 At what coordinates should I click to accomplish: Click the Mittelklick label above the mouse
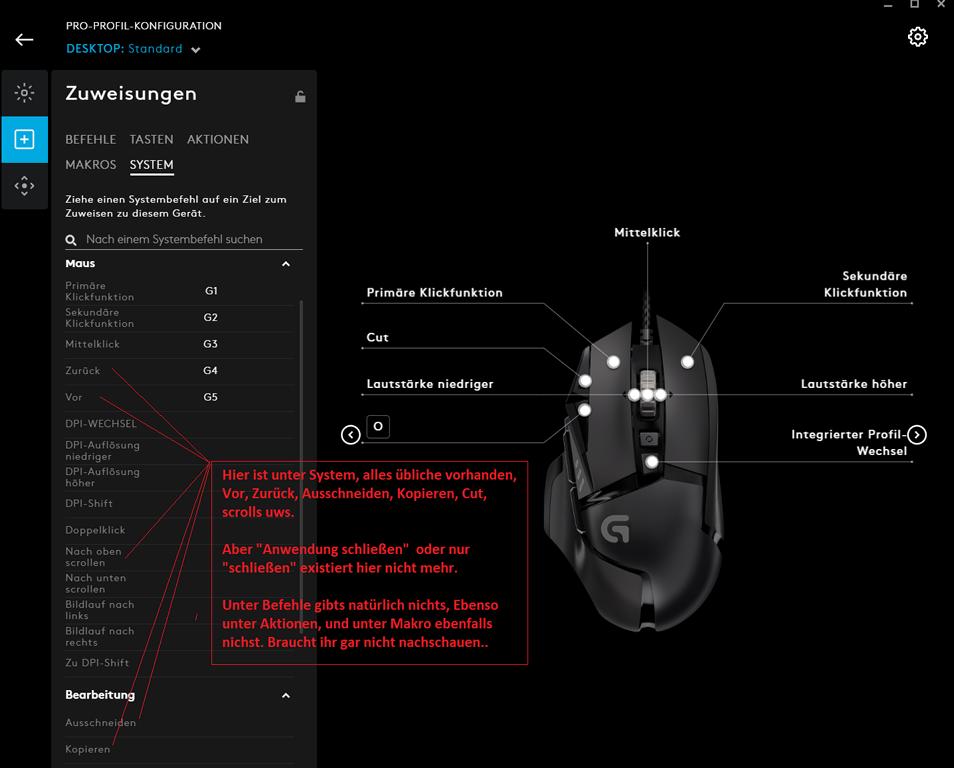[647, 232]
